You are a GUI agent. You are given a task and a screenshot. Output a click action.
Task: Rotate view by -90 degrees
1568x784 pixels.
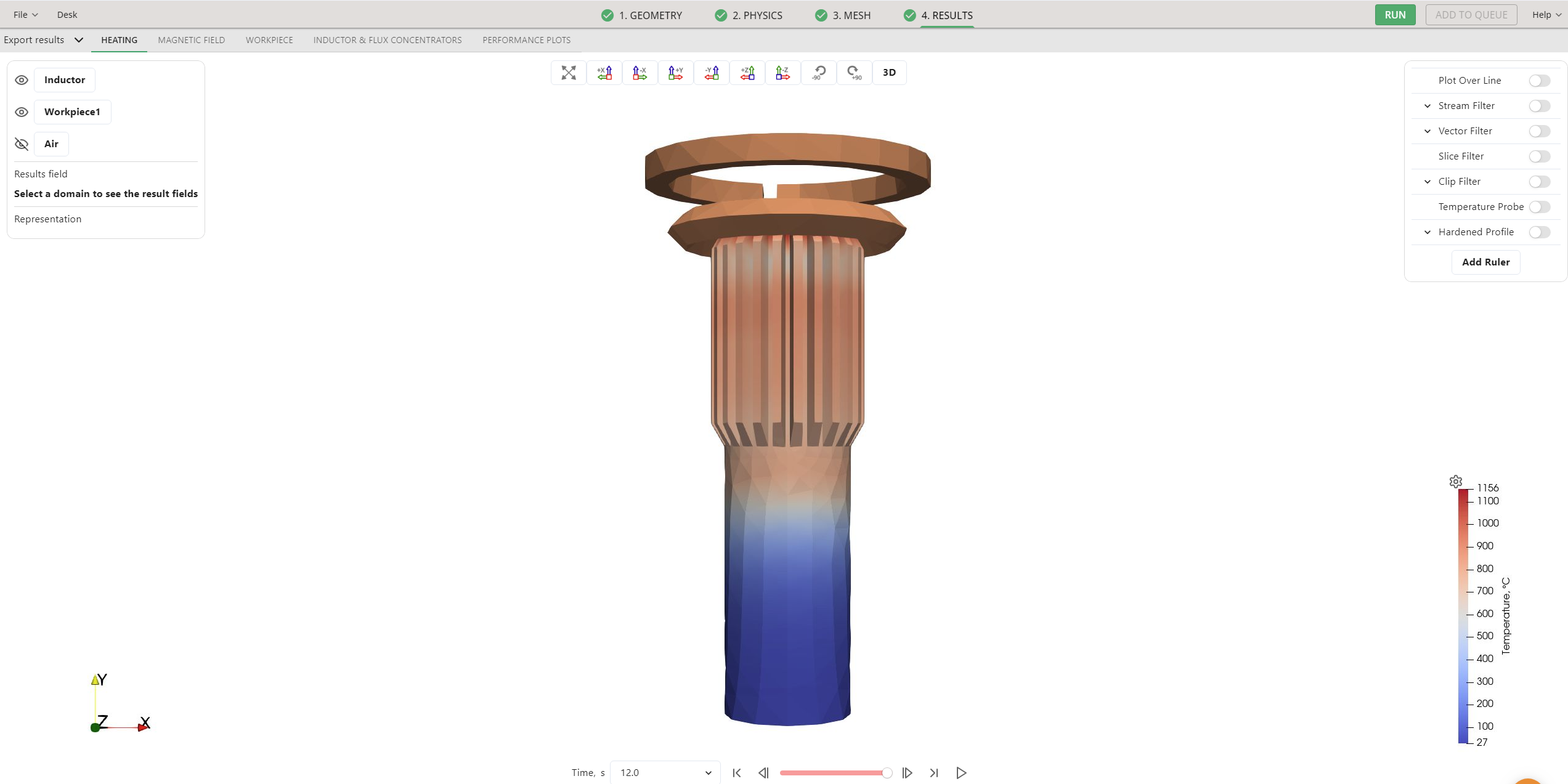point(818,73)
